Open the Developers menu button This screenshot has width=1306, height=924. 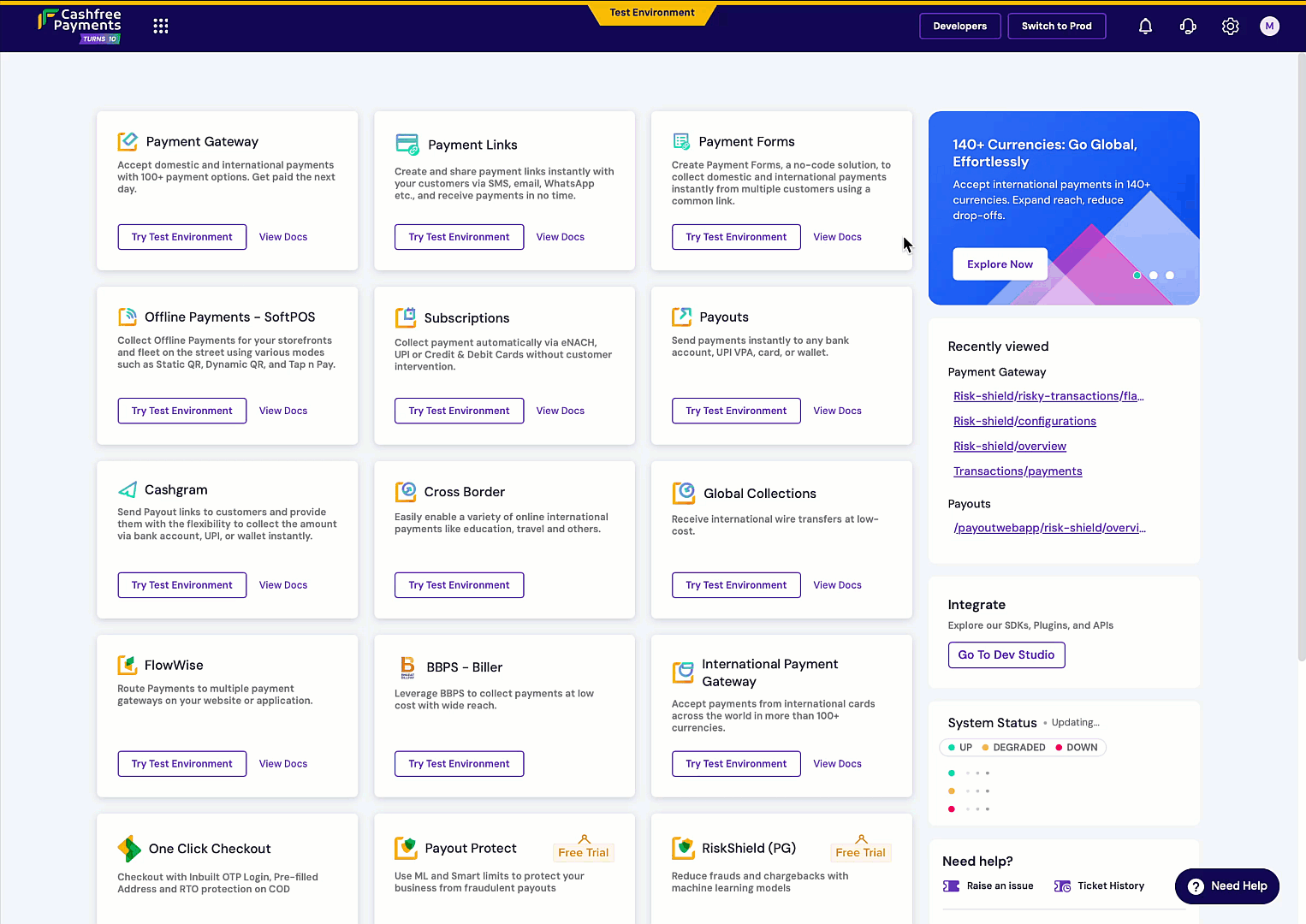tap(960, 27)
